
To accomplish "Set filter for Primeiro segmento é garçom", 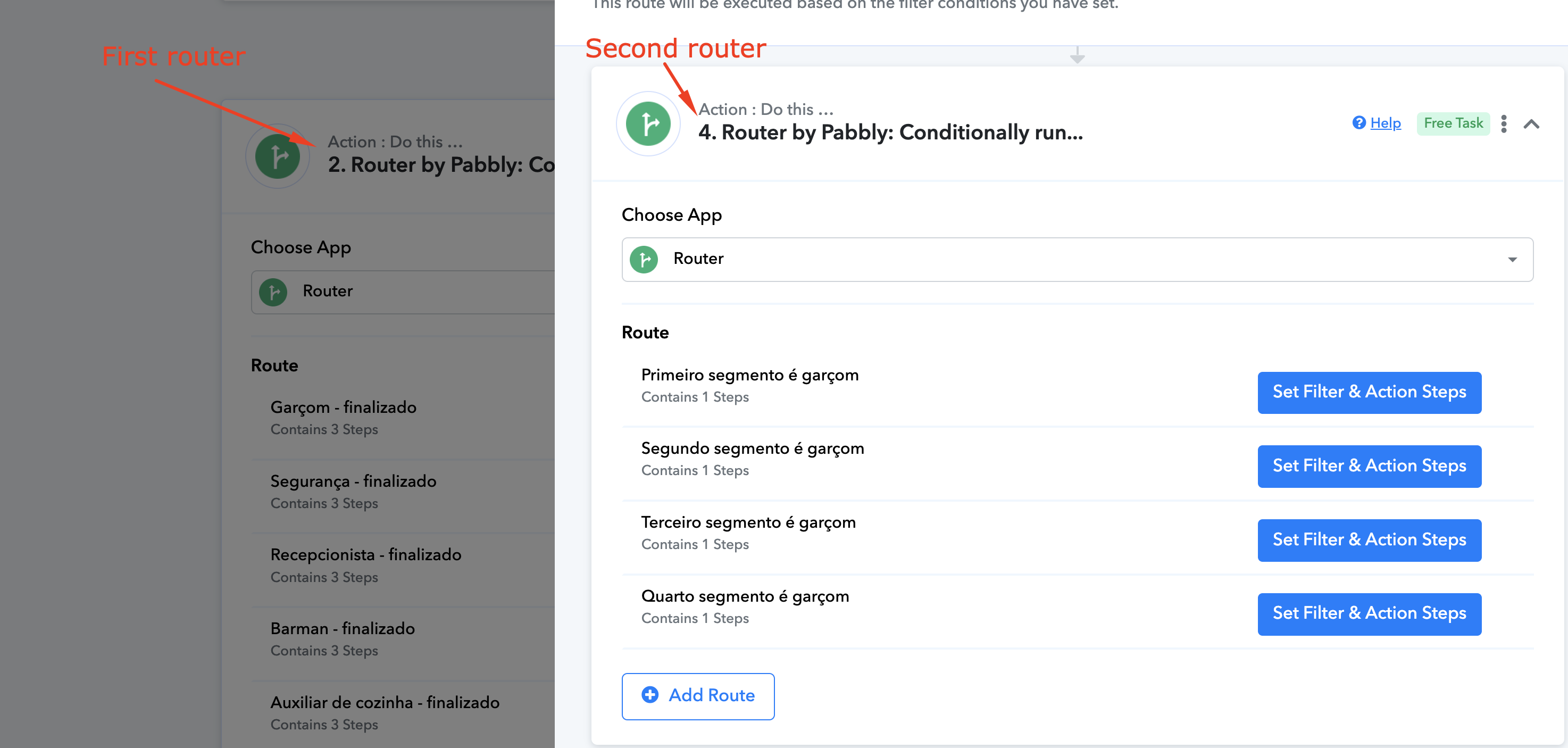I will (1370, 393).
